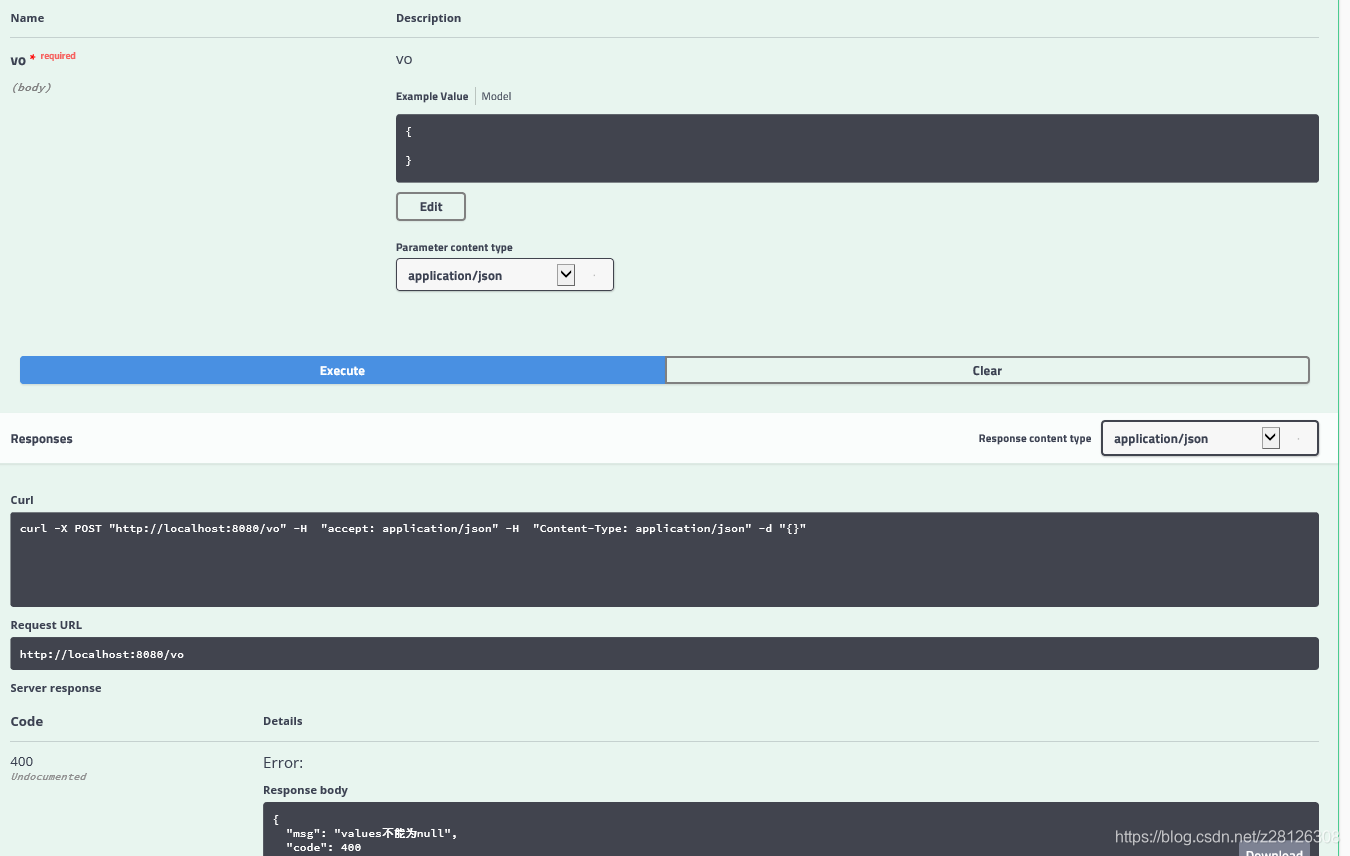Image resolution: width=1350 pixels, height=856 pixels.
Task: Click the arrow of the Response content type select
Action: (x=1271, y=438)
